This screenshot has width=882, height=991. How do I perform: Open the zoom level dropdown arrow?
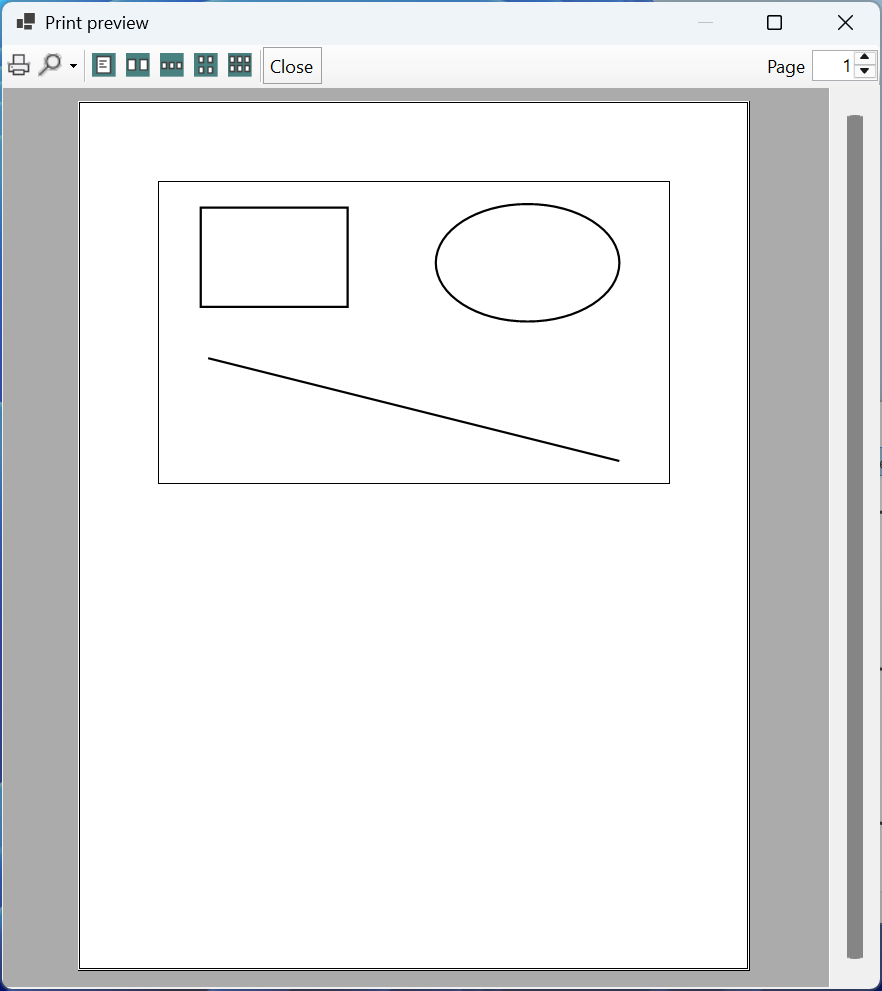point(73,66)
